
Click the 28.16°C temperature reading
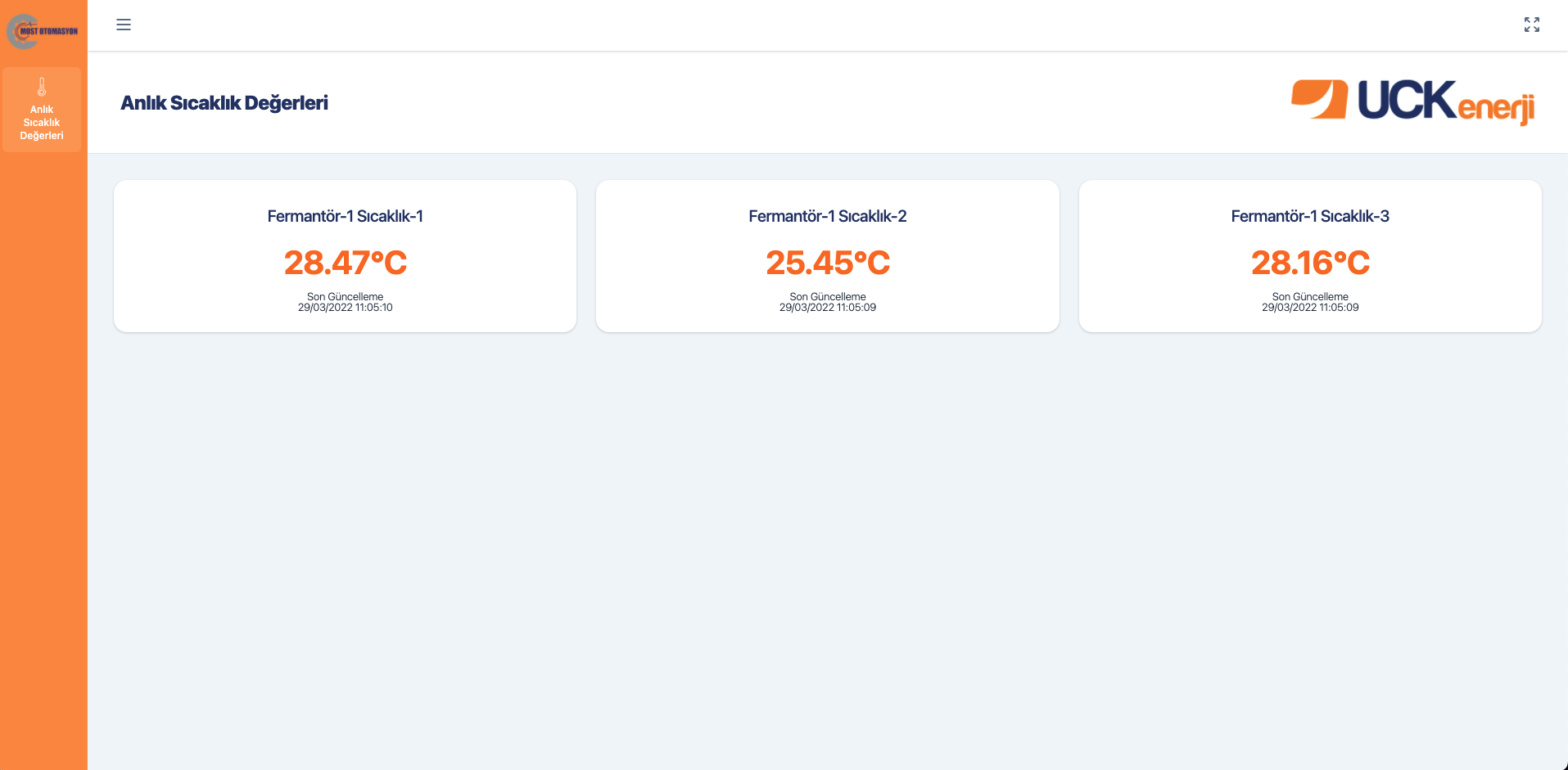point(1309,263)
